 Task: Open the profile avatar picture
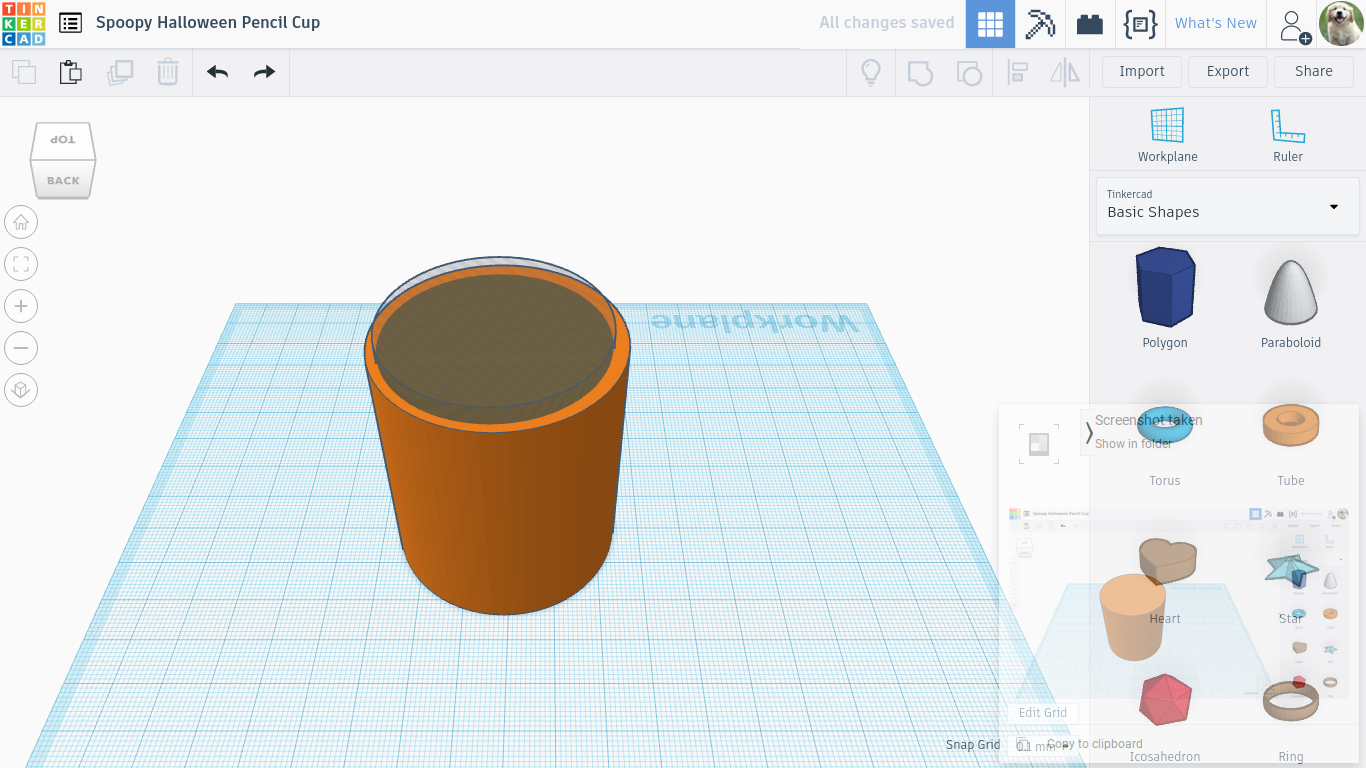[1341, 24]
